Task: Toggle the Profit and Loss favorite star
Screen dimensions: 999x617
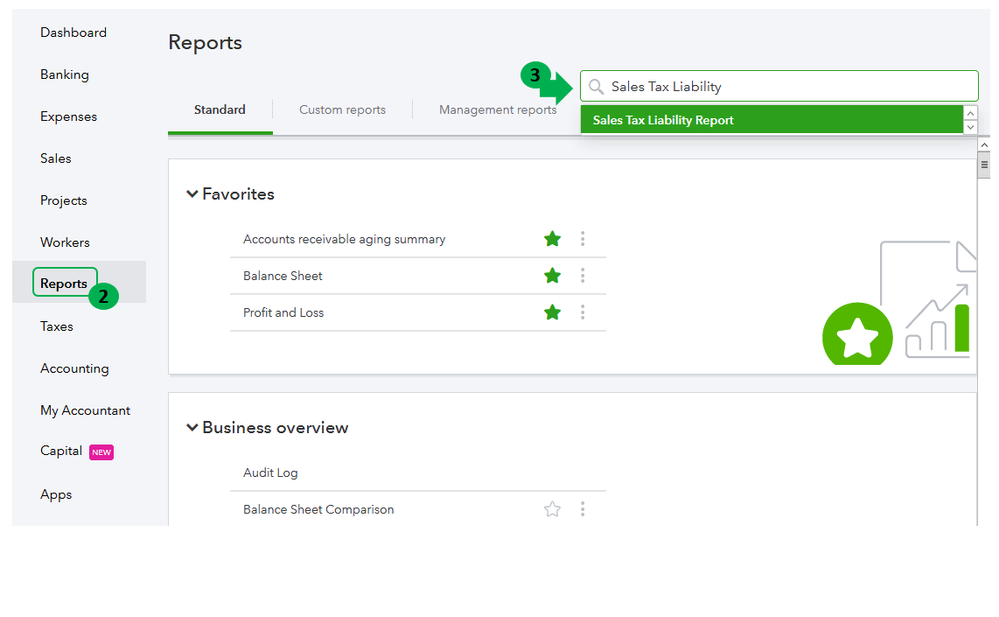Action: (x=552, y=313)
